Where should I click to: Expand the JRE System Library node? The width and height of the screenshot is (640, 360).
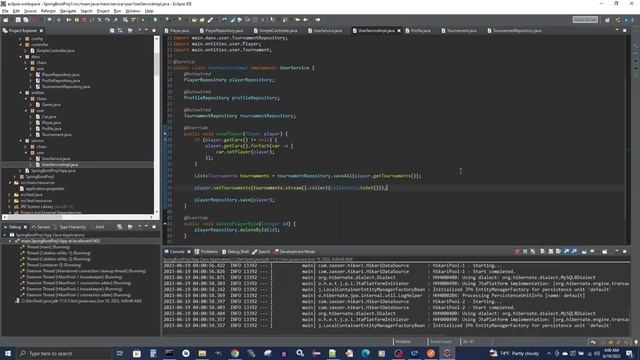click(x=10, y=207)
